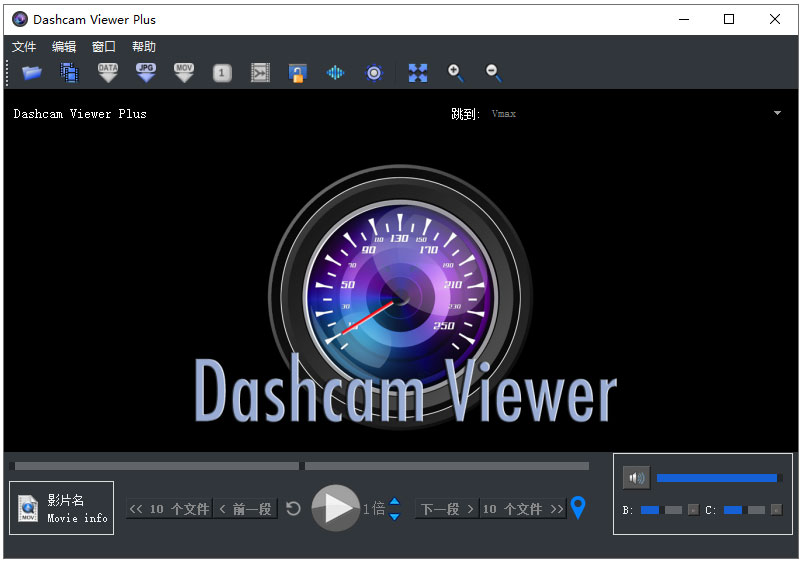Open the 影片名 Movie info panel
This screenshot has width=804, height=563.
point(62,508)
